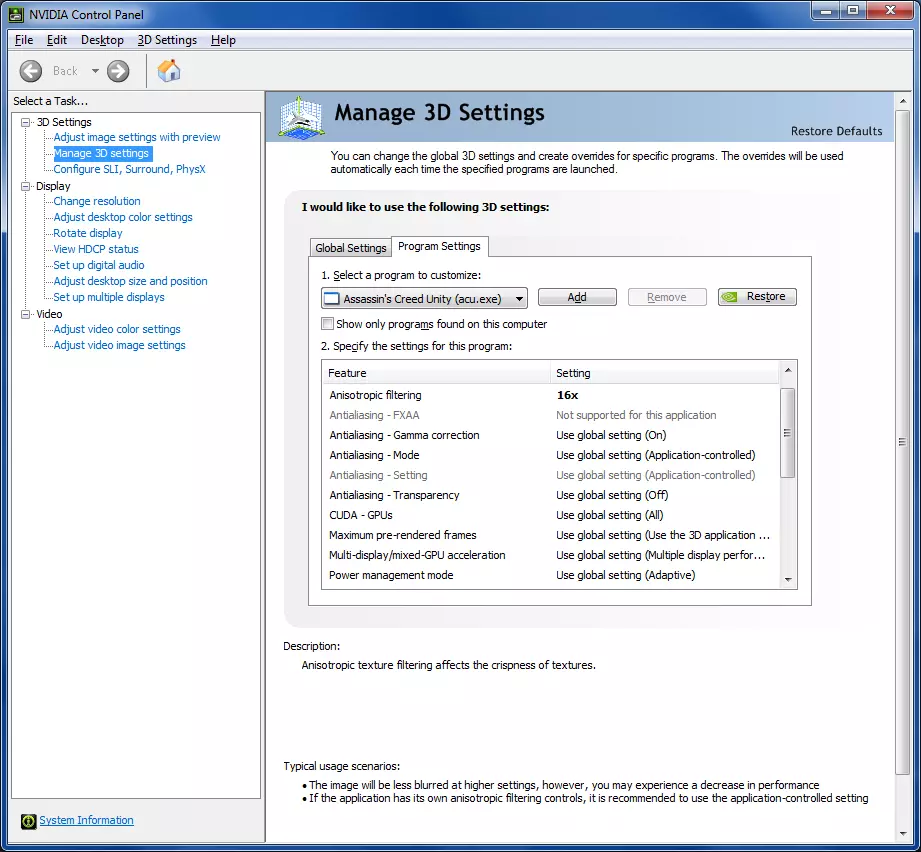Click the Remove button
The image size is (921, 852).
[x=667, y=297]
